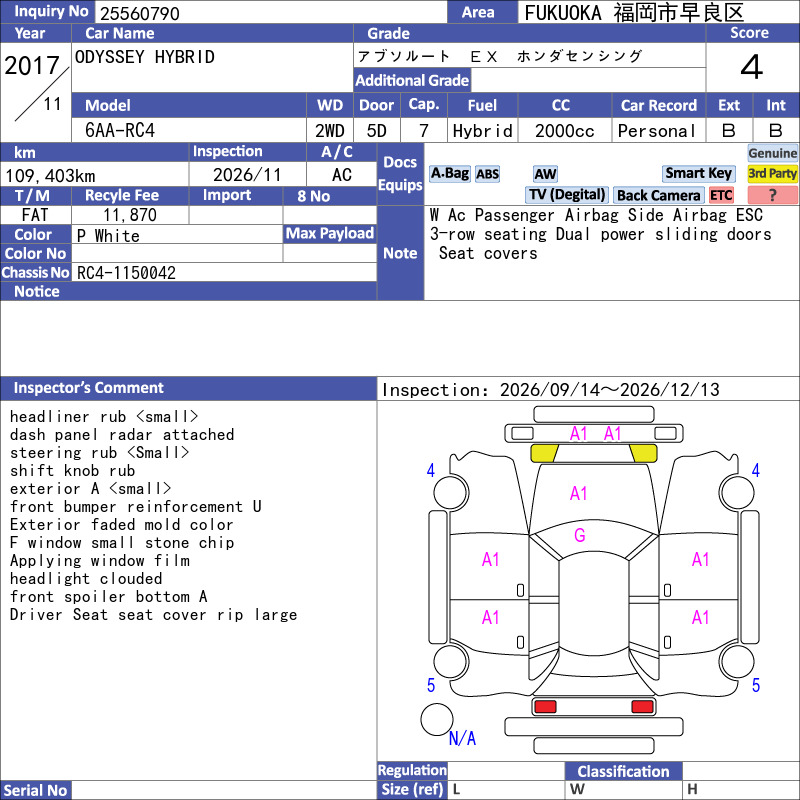The width and height of the screenshot is (800, 800).
Task: Click the TV (Degital) badge
Action: 566,195
